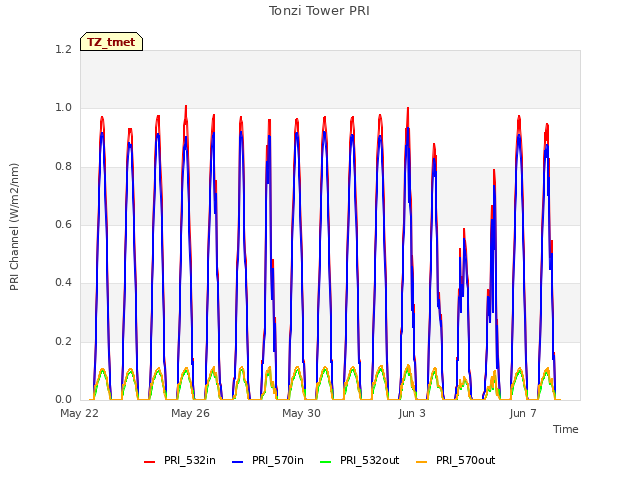
Task: Click the 0.0 y-axis tick label
Action: pyautogui.click(x=63, y=399)
